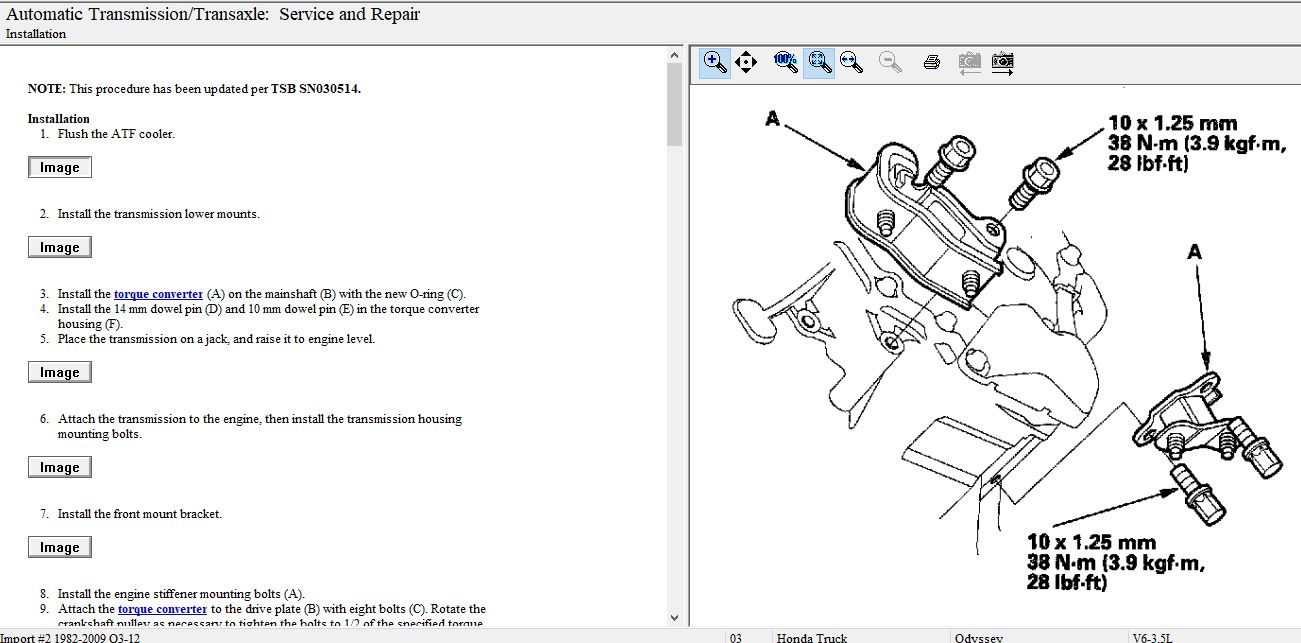The width and height of the screenshot is (1301, 643).
Task: Go to next image camera icon
Action: [x=1002, y=62]
